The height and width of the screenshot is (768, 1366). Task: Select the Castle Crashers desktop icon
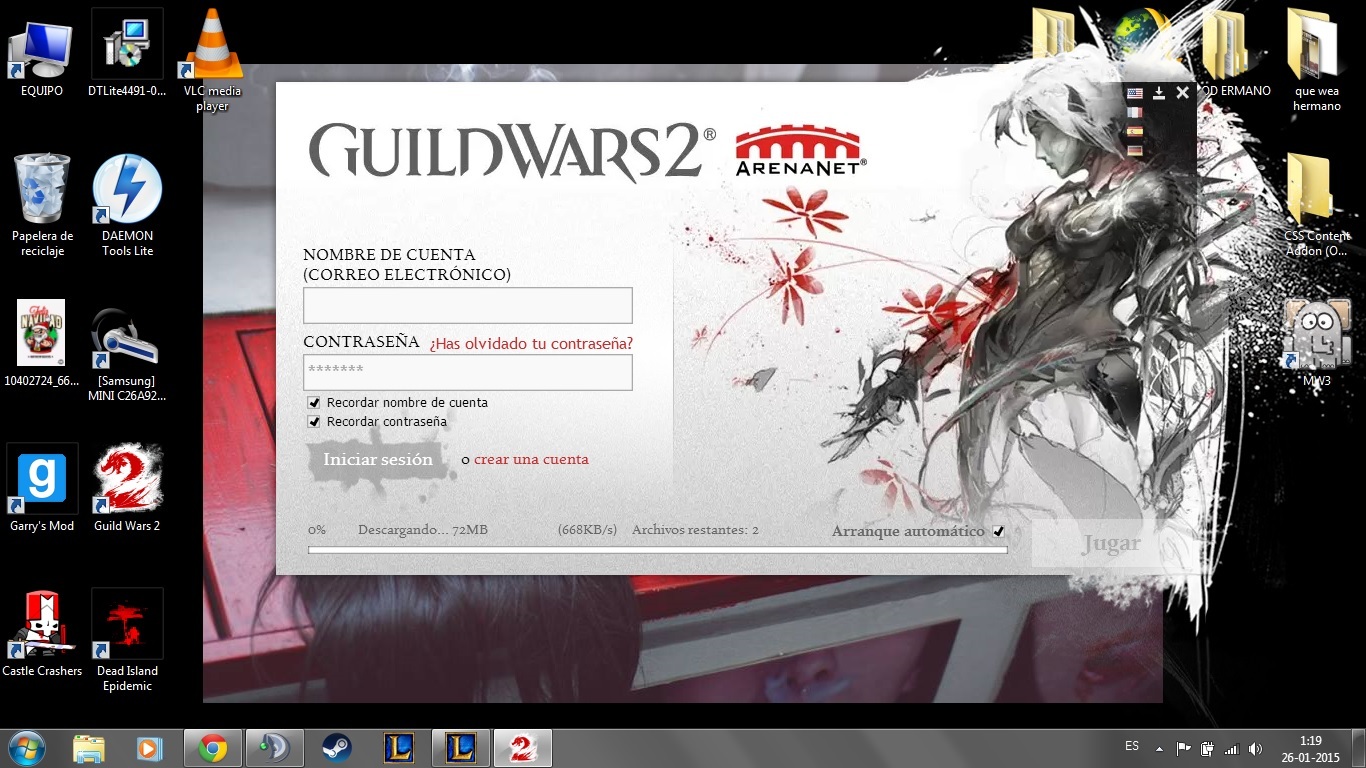(42, 634)
